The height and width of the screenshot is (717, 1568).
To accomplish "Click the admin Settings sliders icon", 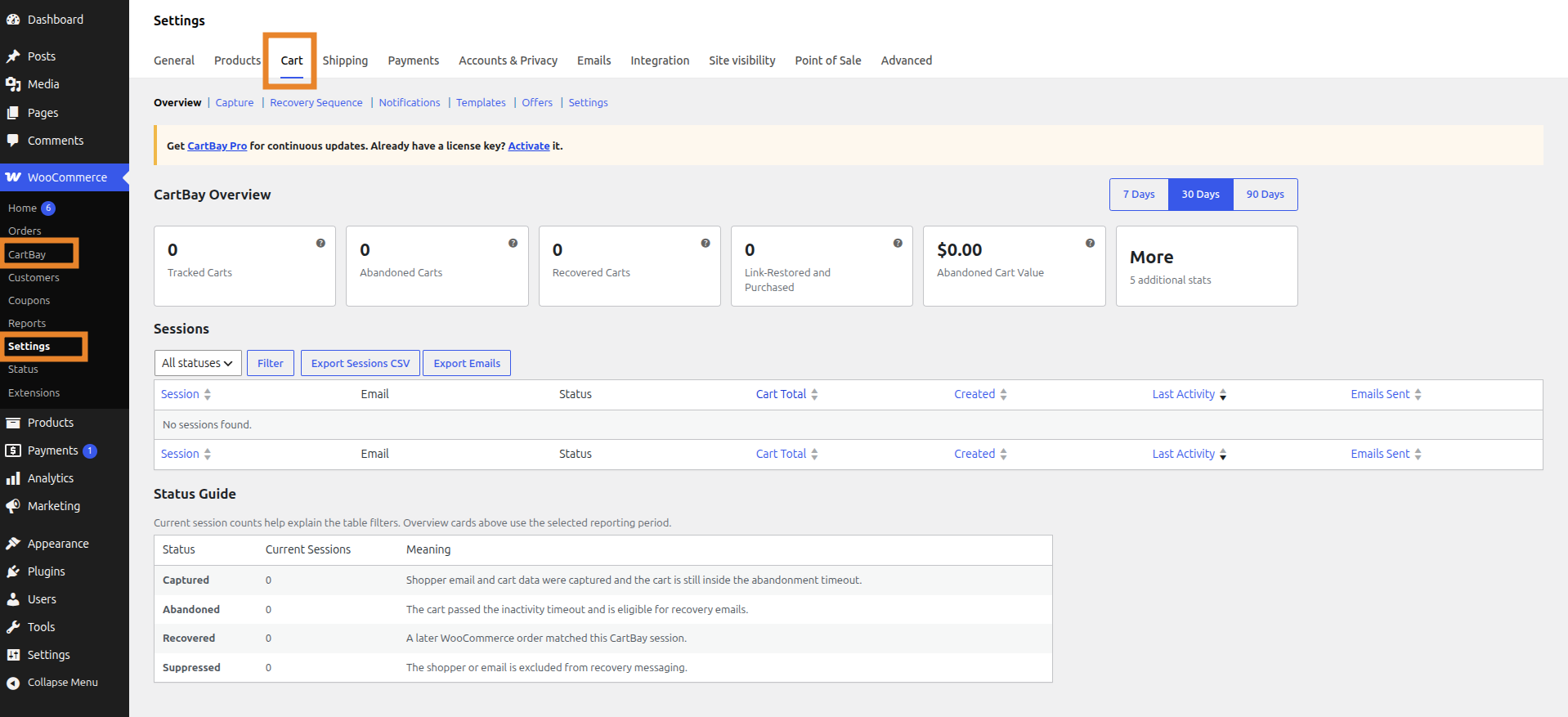I will pos(13,655).
